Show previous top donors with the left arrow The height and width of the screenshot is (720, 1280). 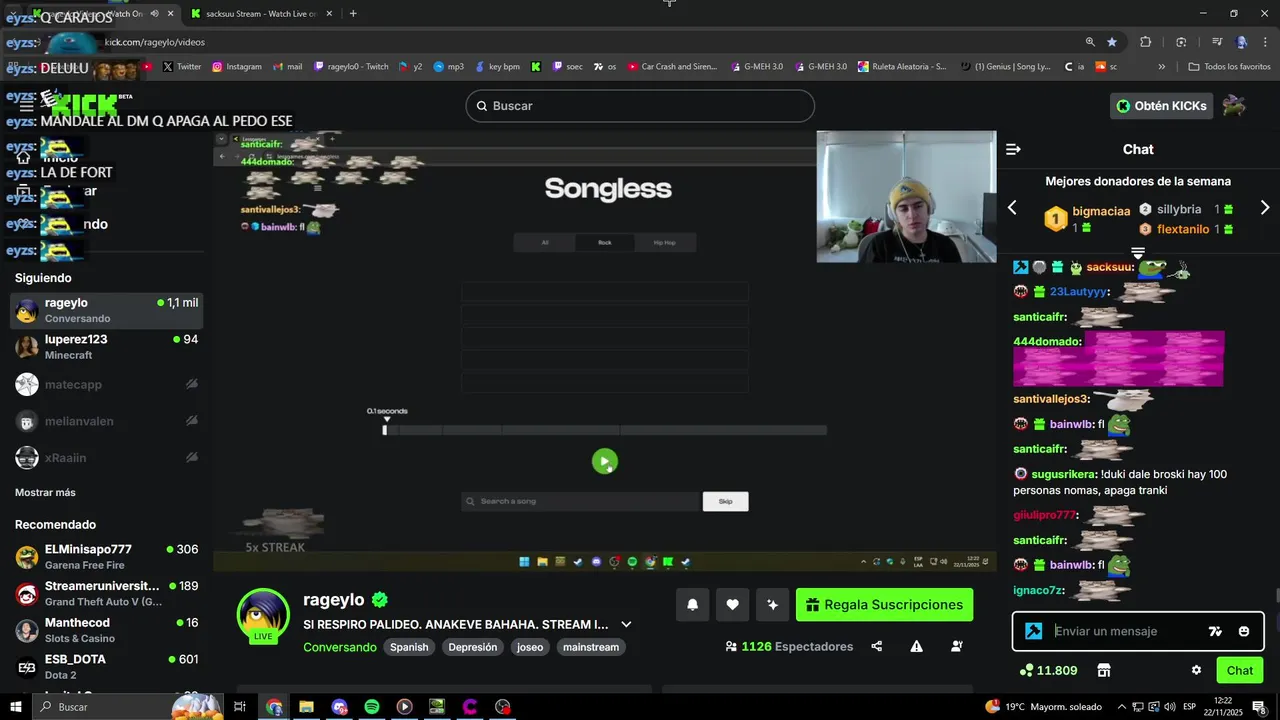click(x=1012, y=208)
